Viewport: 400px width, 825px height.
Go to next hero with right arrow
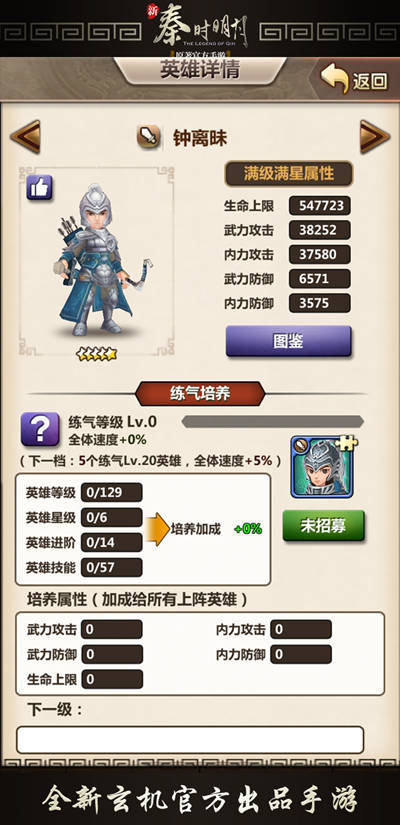375,137
